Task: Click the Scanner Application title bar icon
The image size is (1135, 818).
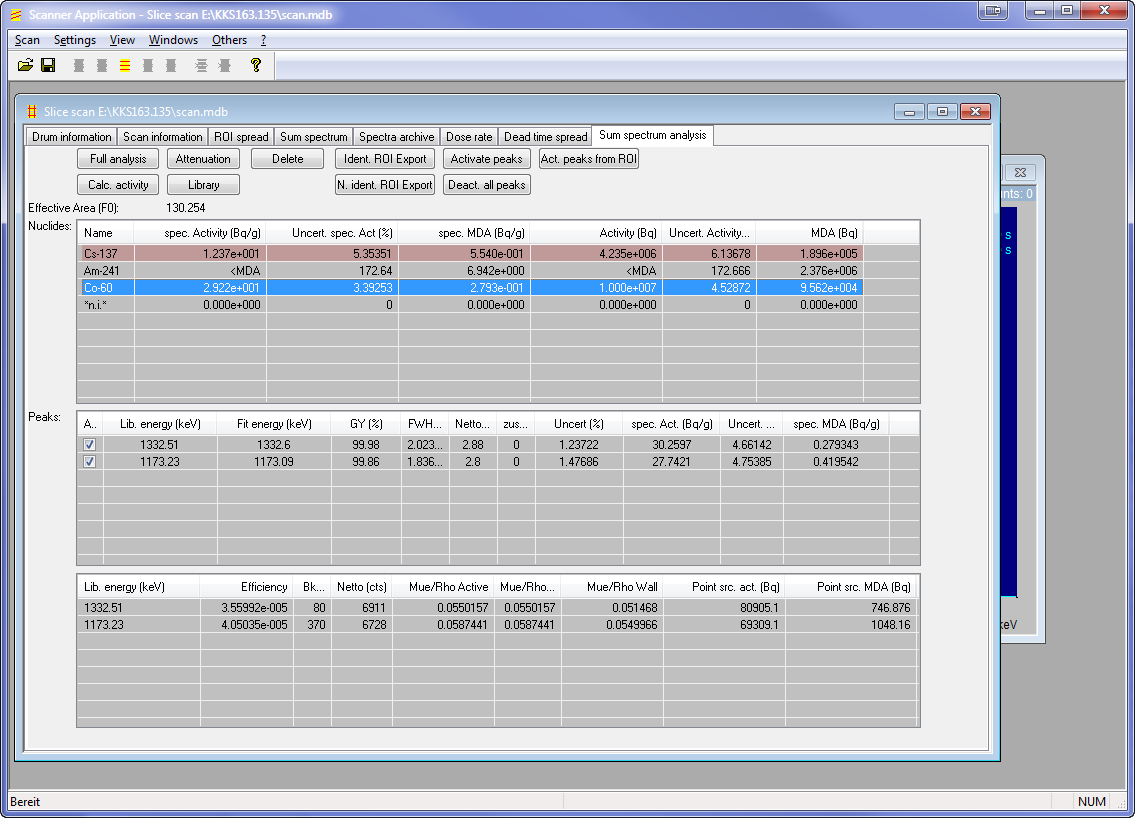Action: 16,14
